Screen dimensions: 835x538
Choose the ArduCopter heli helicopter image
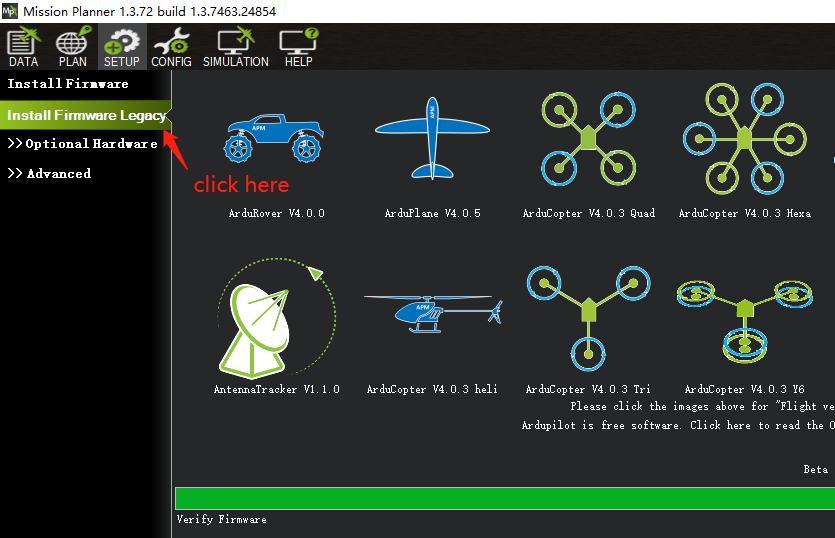pos(432,314)
